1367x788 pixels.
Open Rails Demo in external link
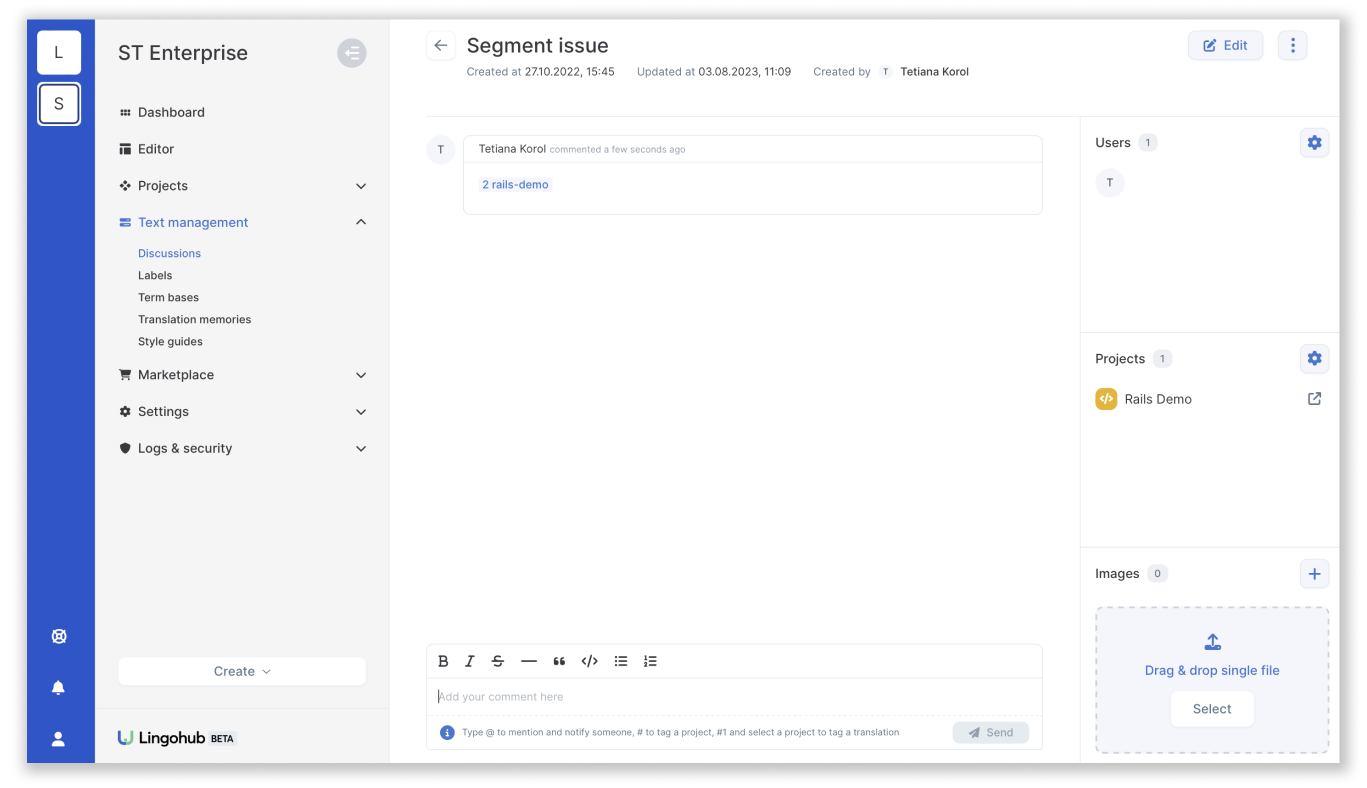click(x=1315, y=399)
